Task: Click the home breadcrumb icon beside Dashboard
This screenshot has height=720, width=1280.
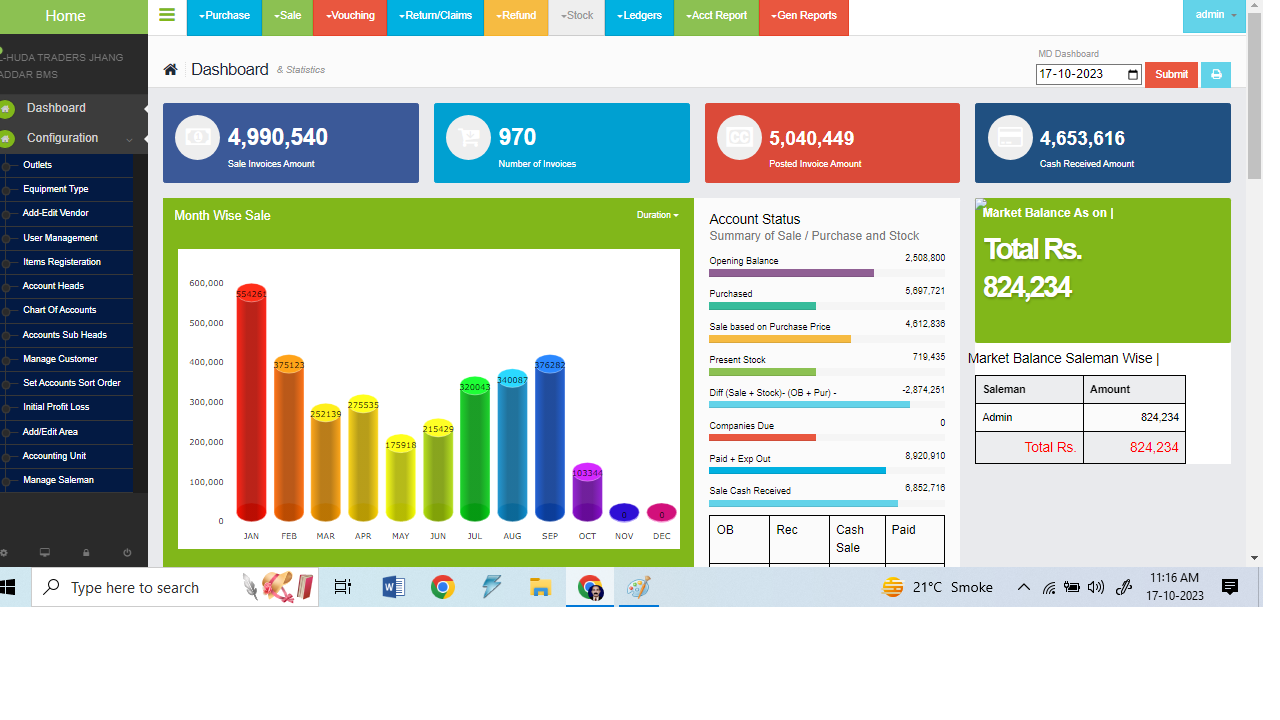Action: (x=170, y=69)
